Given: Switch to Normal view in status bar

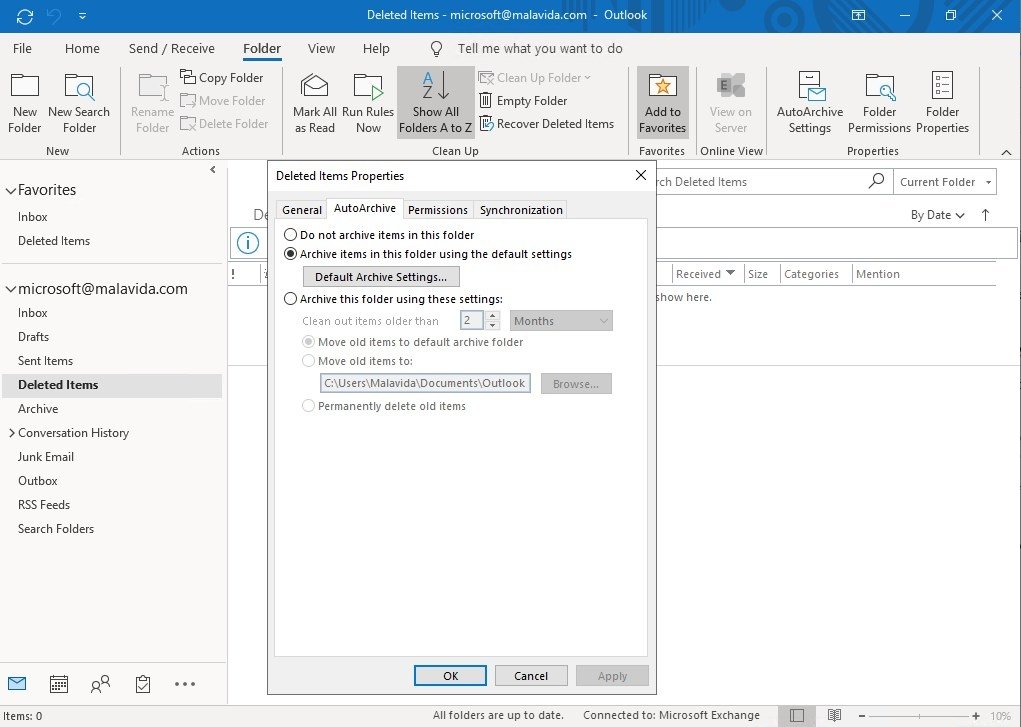Looking at the screenshot, I should tap(796, 715).
